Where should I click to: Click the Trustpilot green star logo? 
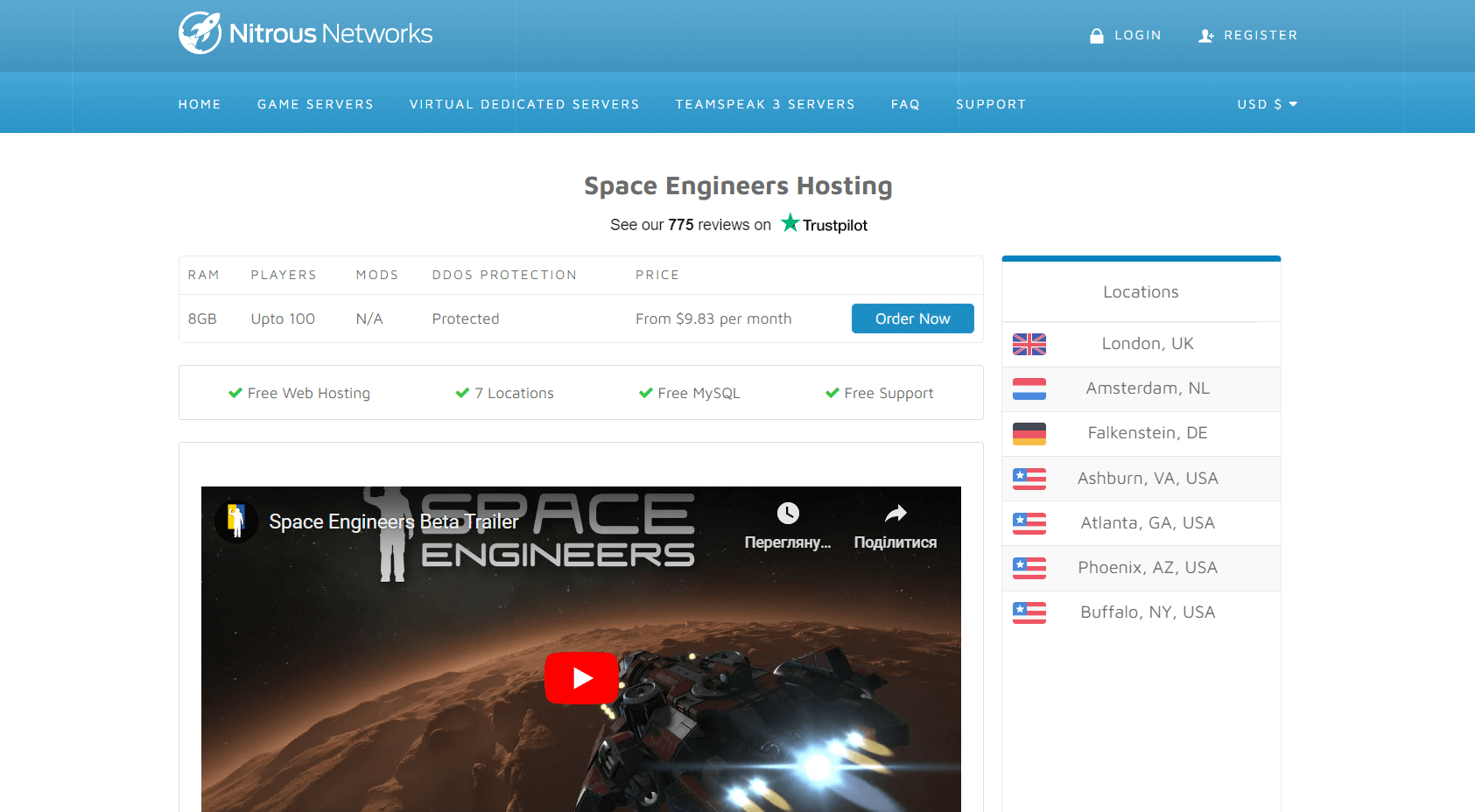tap(790, 222)
